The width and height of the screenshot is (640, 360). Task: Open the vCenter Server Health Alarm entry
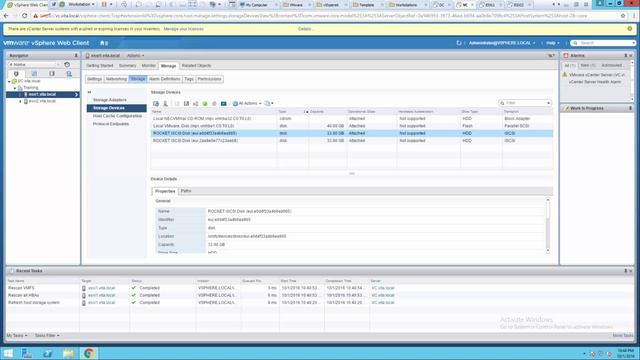coord(595,82)
